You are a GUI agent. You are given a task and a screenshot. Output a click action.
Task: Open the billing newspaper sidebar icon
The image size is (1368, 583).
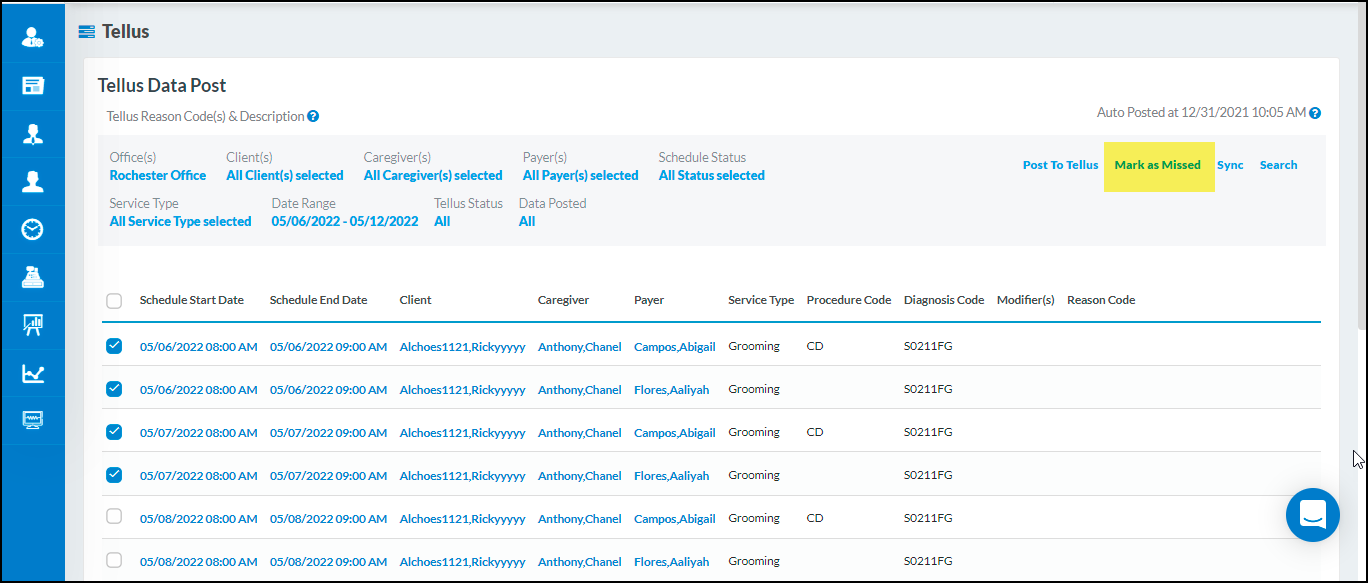[33, 85]
